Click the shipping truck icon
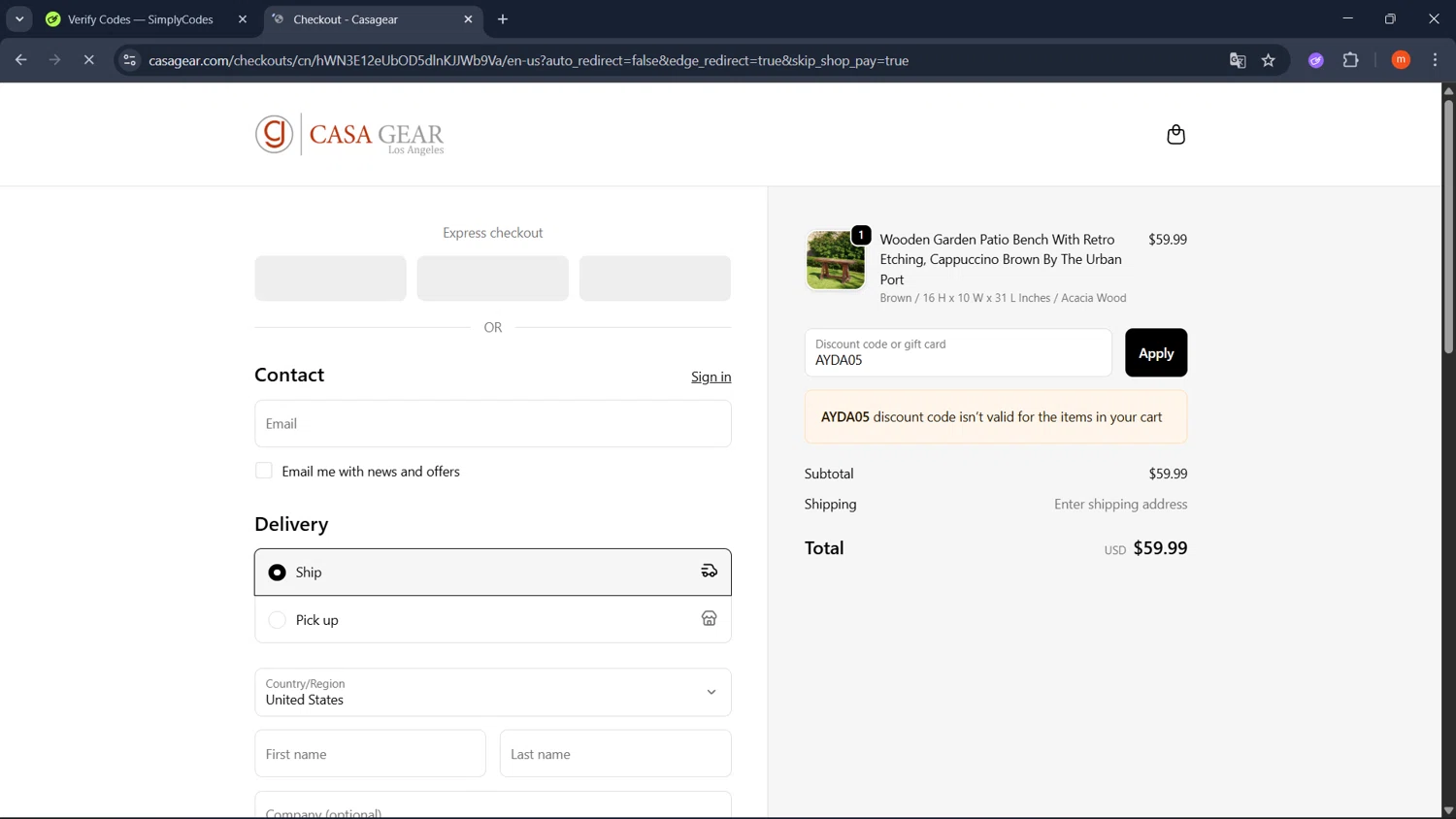Screen dimensions: 1456x819 point(710,572)
